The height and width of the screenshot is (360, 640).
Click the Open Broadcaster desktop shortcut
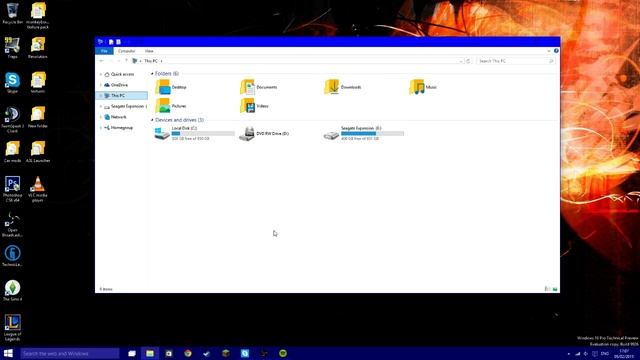12,224
